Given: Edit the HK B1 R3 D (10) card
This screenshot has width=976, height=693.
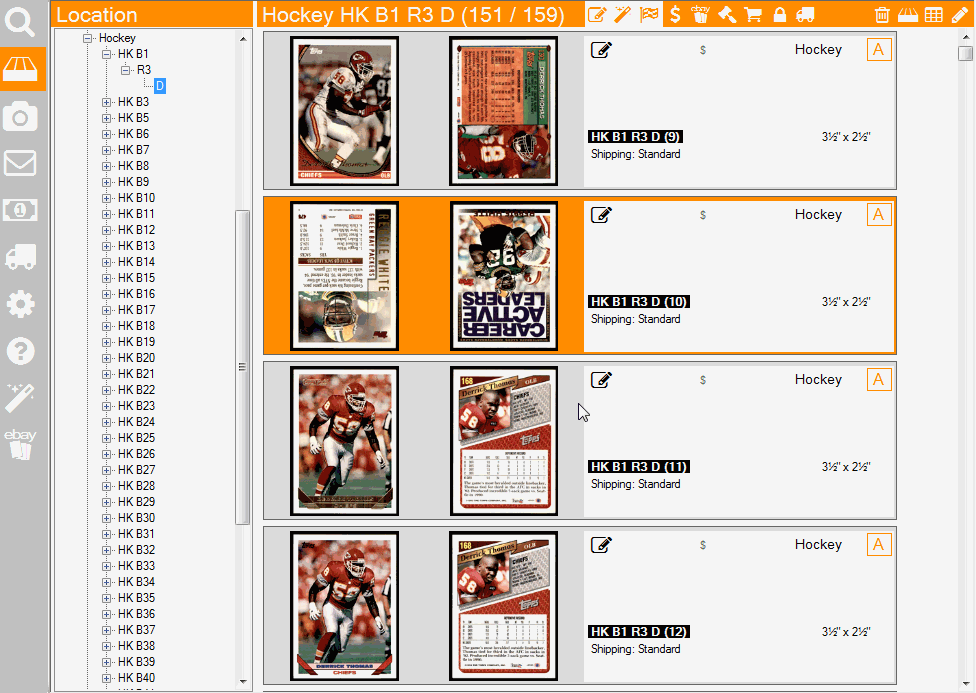Looking at the screenshot, I should tap(601, 215).
